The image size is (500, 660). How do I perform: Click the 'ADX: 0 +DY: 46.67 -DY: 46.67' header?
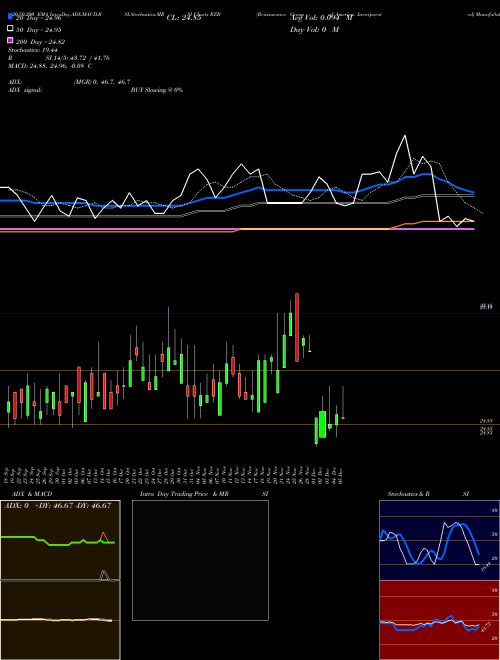(x=58, y=506)
